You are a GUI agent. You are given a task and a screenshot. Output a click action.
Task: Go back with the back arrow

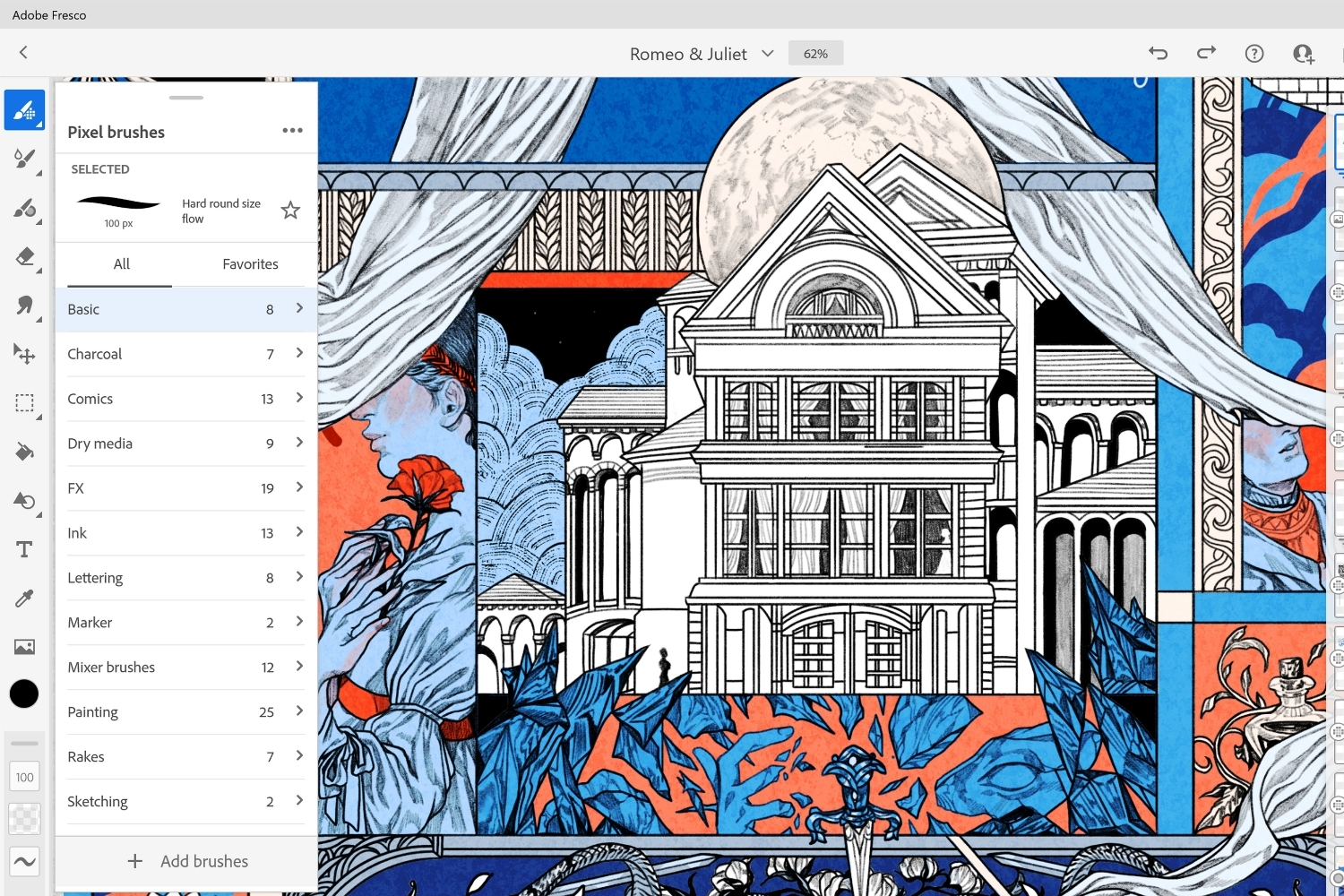pos(23,53)
